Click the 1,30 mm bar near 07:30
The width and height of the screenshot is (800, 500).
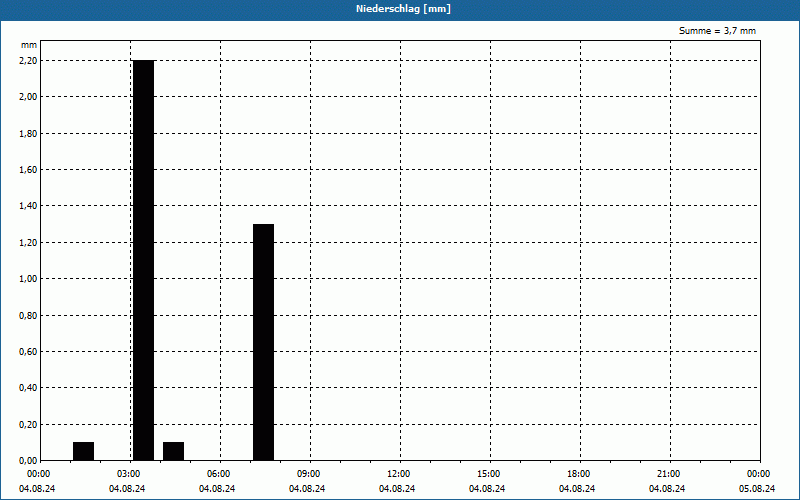pyautogui.click(x=263, y=342)
